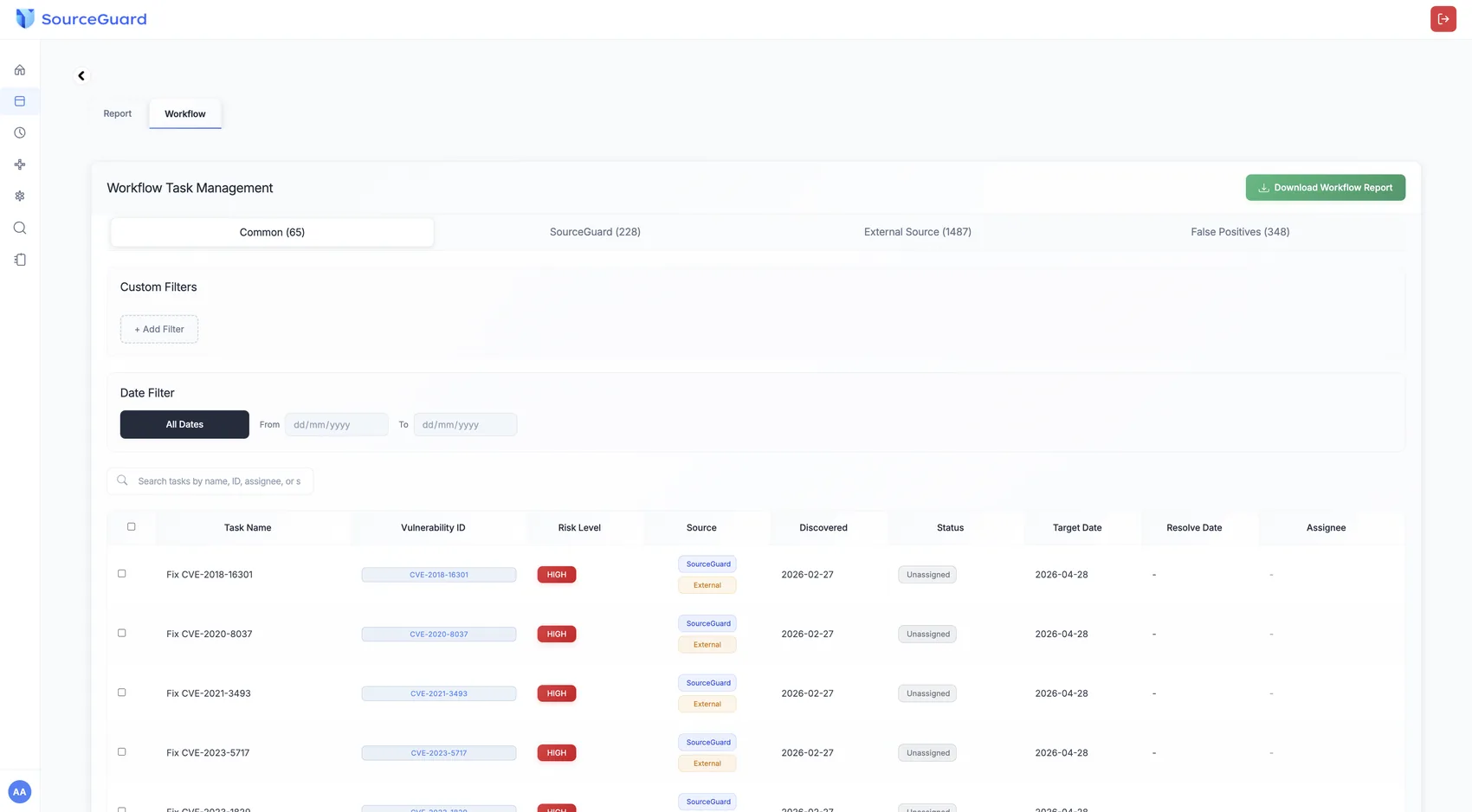
Task: Switch to External Source (1487) tab
Action: 918,232
